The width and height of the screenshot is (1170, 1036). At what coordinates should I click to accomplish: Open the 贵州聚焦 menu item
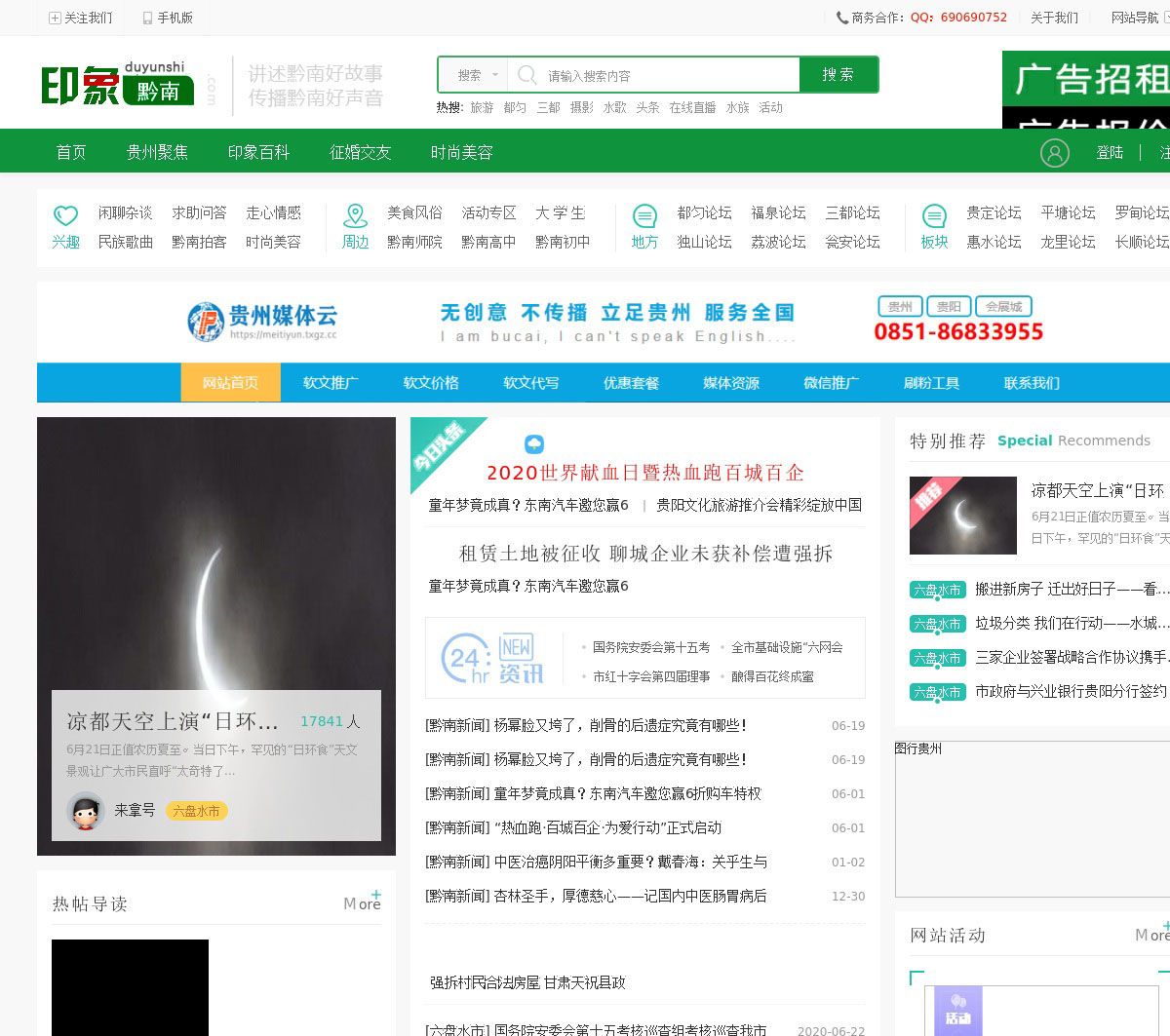(157, 152)
